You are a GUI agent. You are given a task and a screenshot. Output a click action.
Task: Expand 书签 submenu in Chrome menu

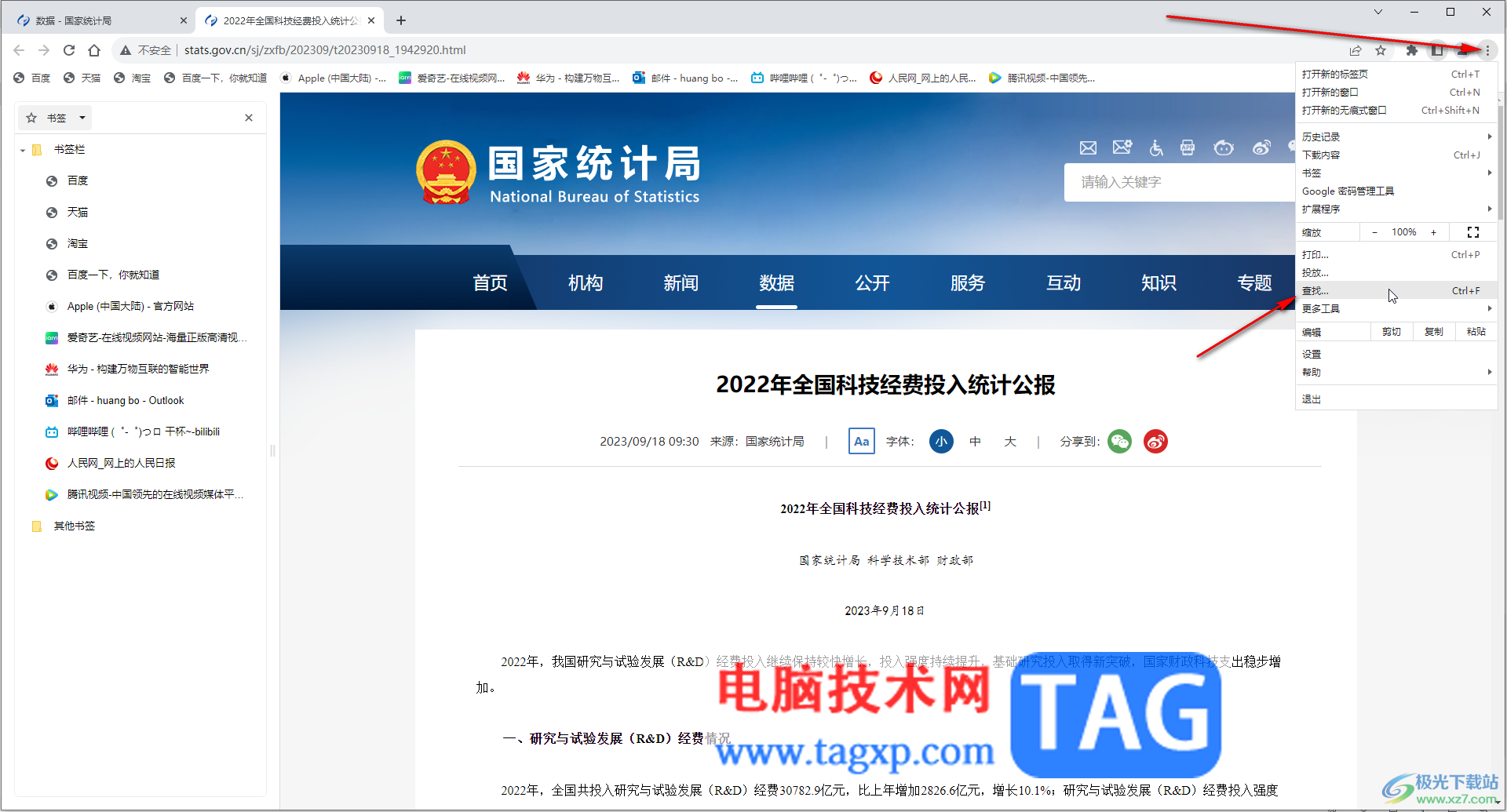1396,173
